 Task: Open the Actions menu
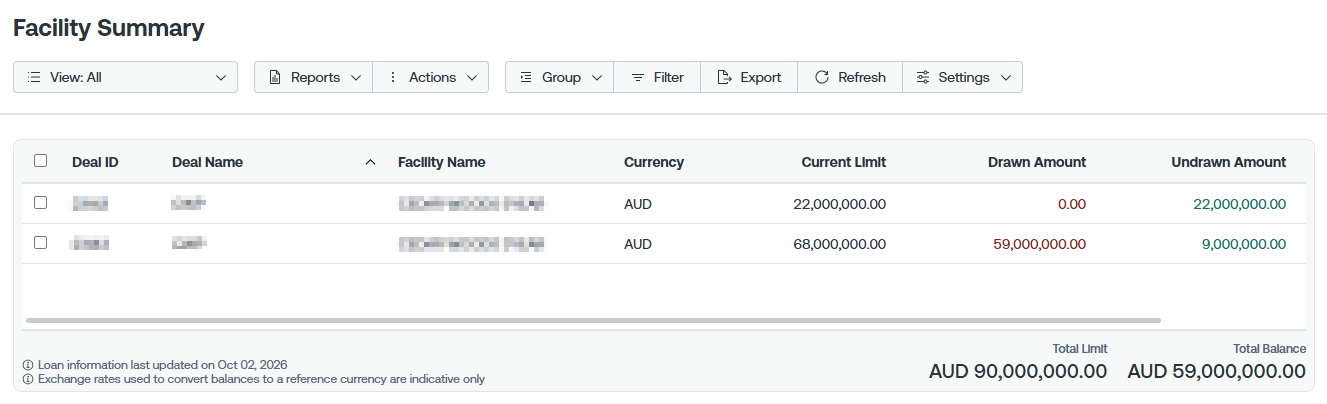[431, 77]
